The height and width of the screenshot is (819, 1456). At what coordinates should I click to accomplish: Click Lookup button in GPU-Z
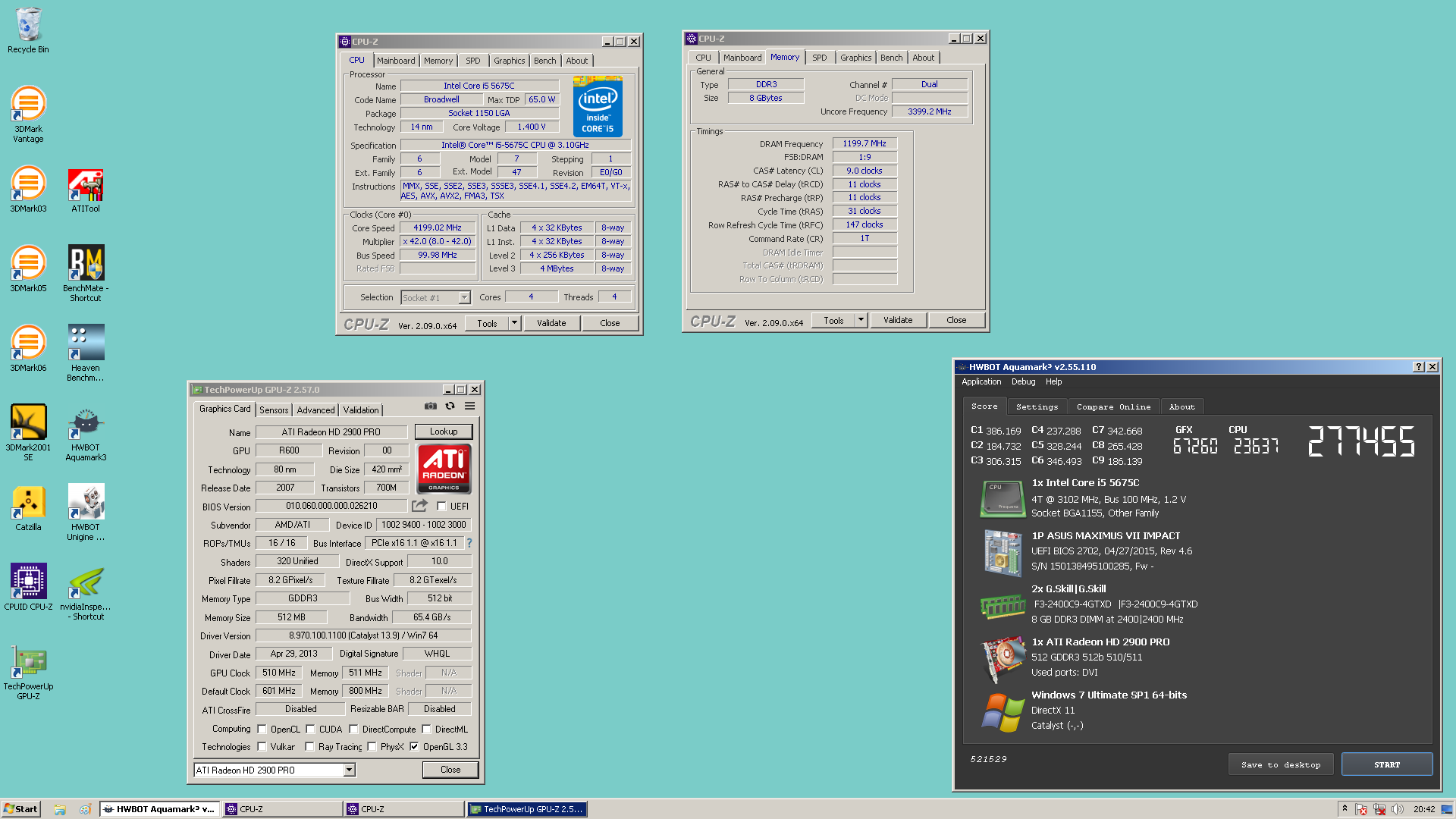coord(444,431)
